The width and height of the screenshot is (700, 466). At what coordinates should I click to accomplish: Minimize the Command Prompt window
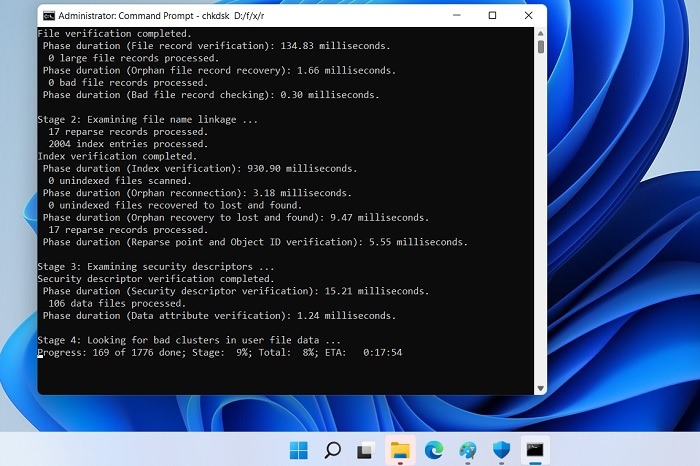point(457,15)
